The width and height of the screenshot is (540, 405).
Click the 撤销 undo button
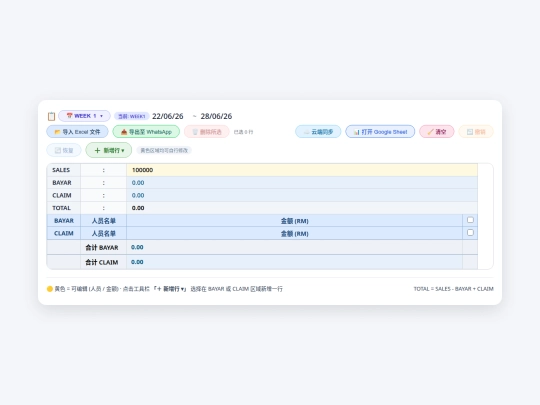(x=476, y=132)
